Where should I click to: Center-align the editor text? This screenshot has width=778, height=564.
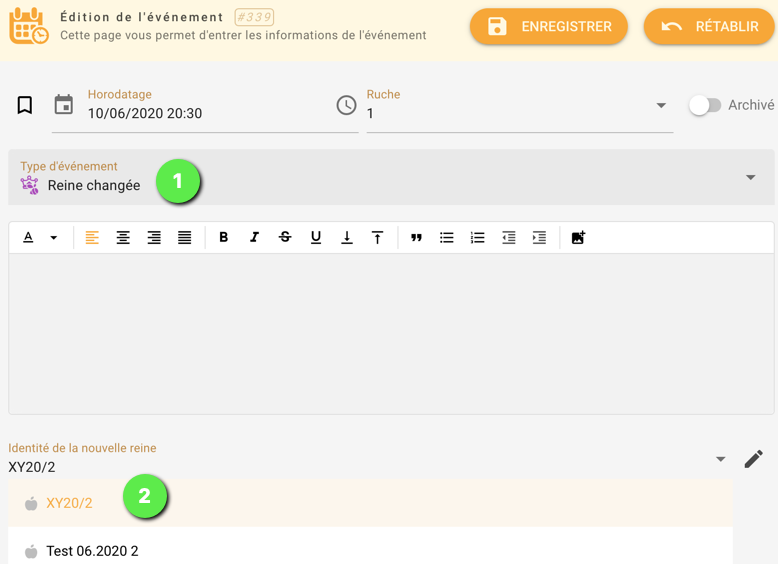[123, 237]
